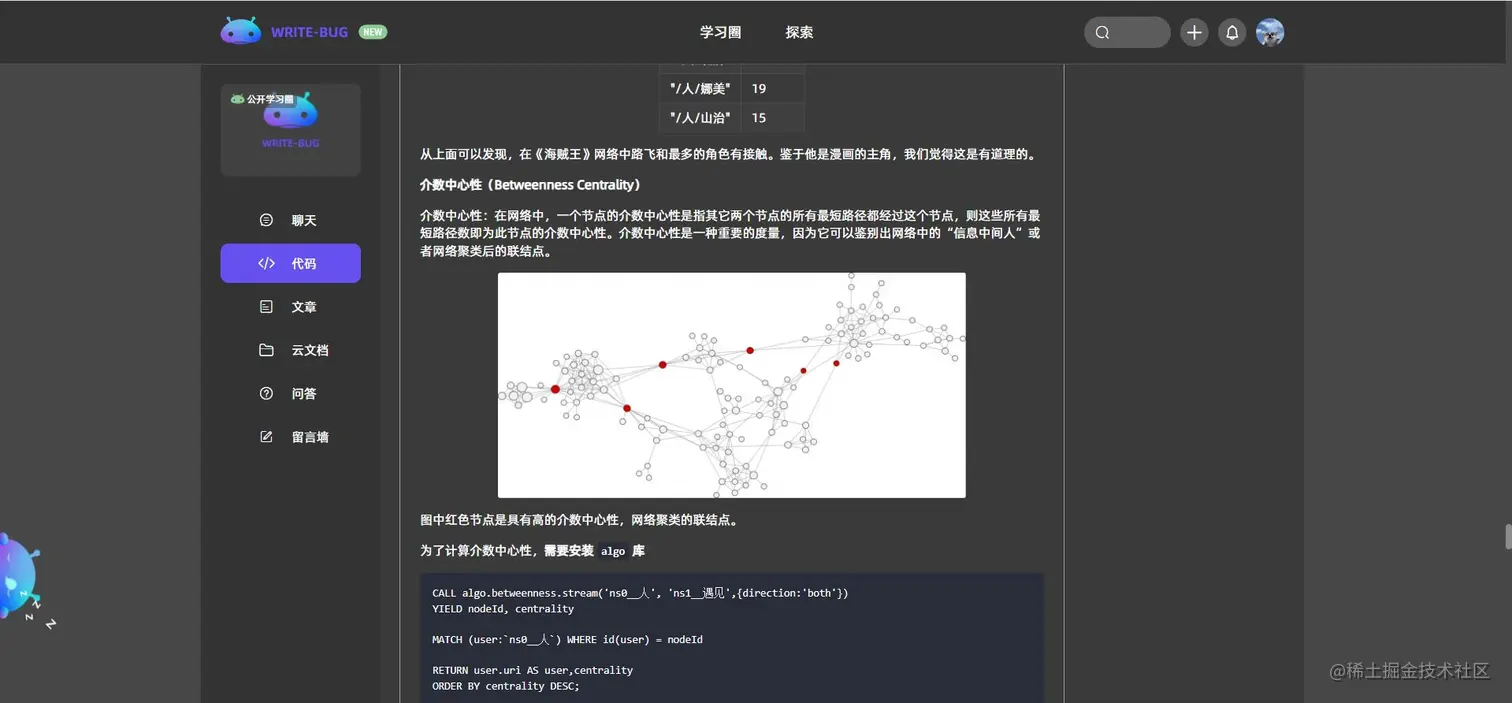This screenshot has width=1512, height=703.
Task: Click ORDER BY centrality DESC line
Action: coord(506,686)
